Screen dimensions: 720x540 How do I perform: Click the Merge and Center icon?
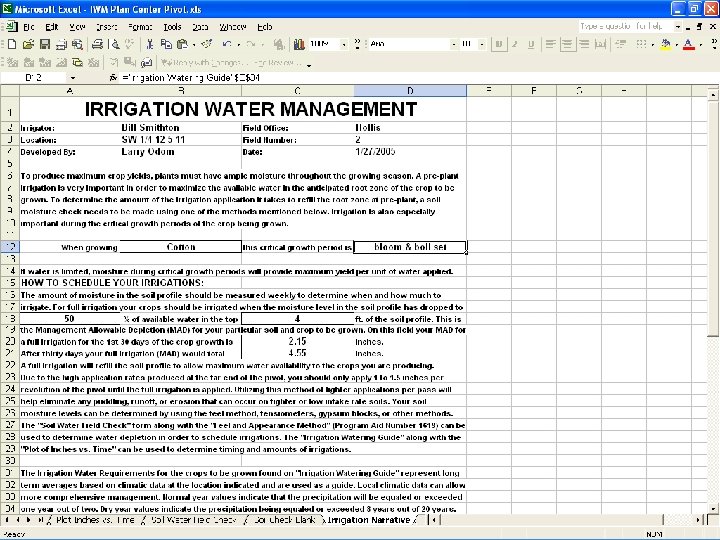click(600, 44)
